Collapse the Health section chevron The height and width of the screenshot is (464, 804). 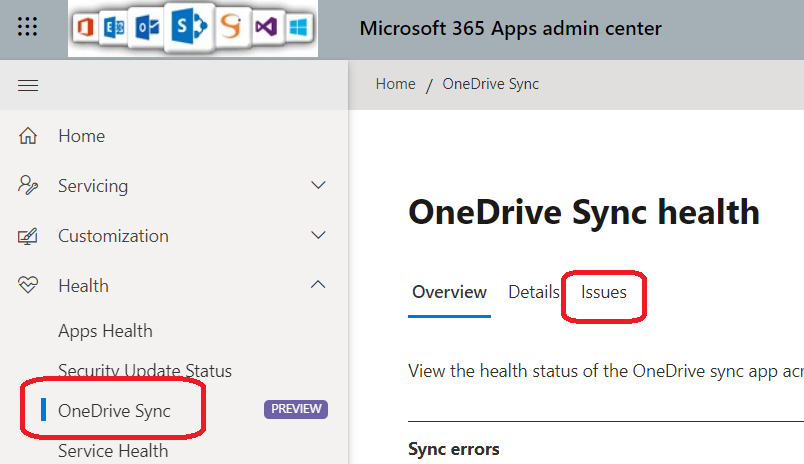(318, 286)
